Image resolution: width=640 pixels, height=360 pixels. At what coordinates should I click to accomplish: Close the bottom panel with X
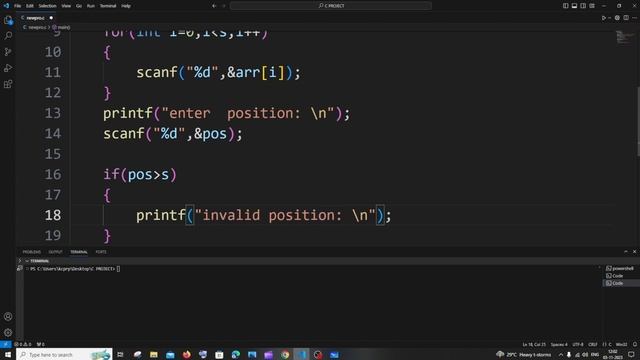634,252
